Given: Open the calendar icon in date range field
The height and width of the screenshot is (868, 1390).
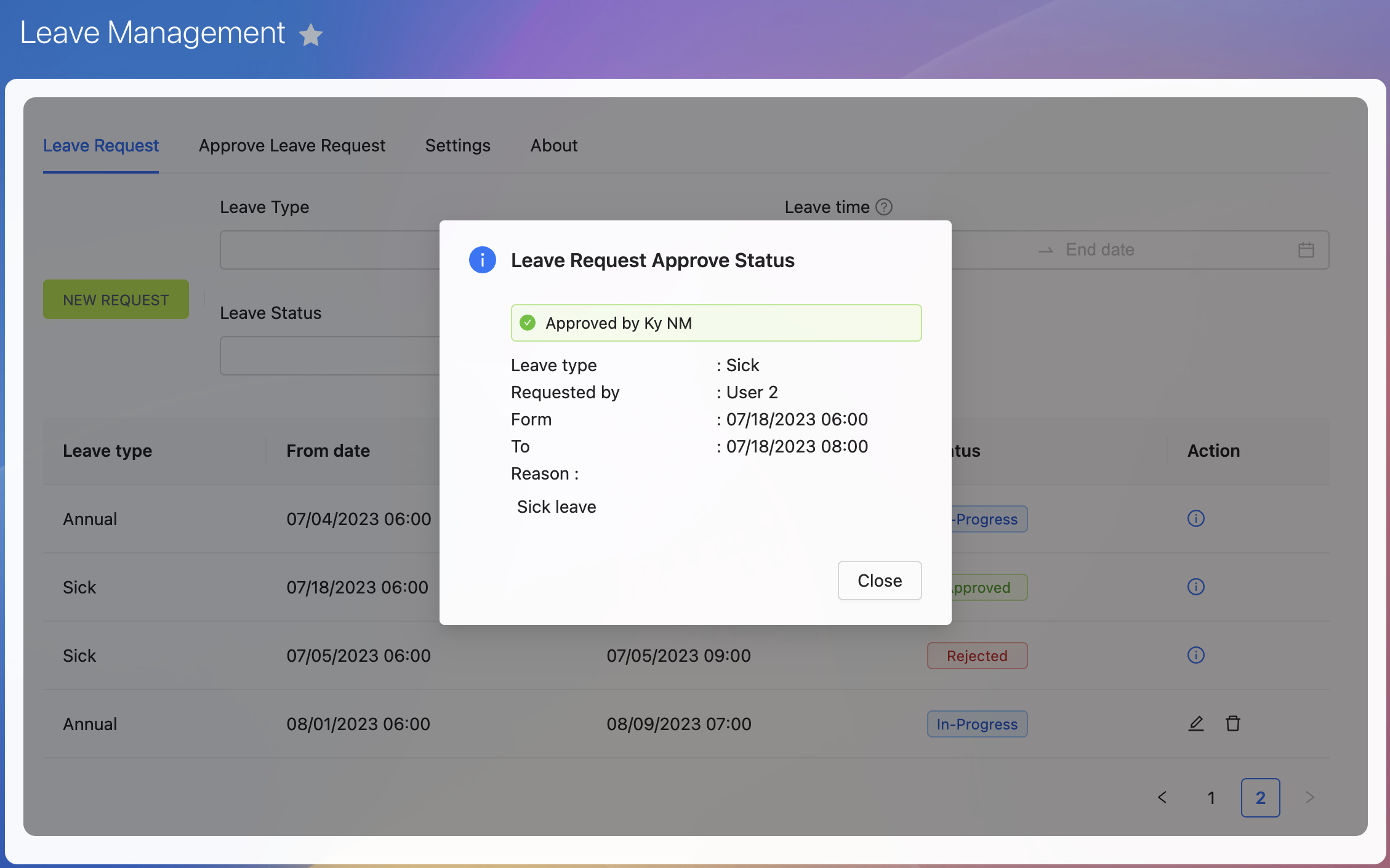Looking at the screenshot, I should pyautogui.click(x=1306, y=250).
